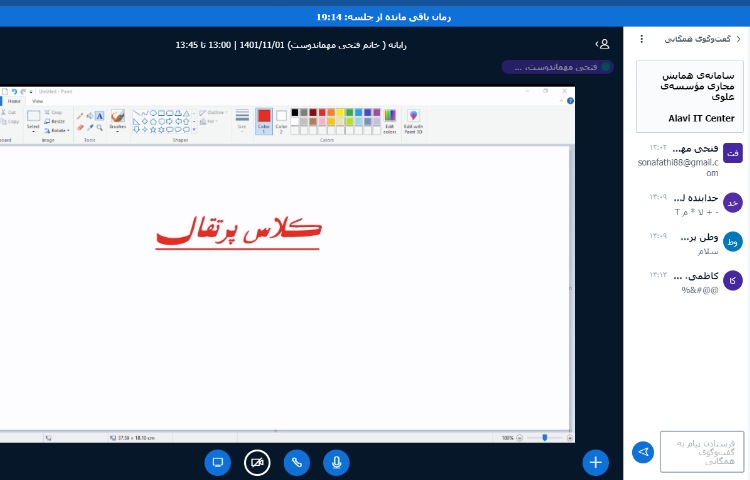Open the Brushes tool in Paint
Screen dimensions: 750x480
point(118,120)
